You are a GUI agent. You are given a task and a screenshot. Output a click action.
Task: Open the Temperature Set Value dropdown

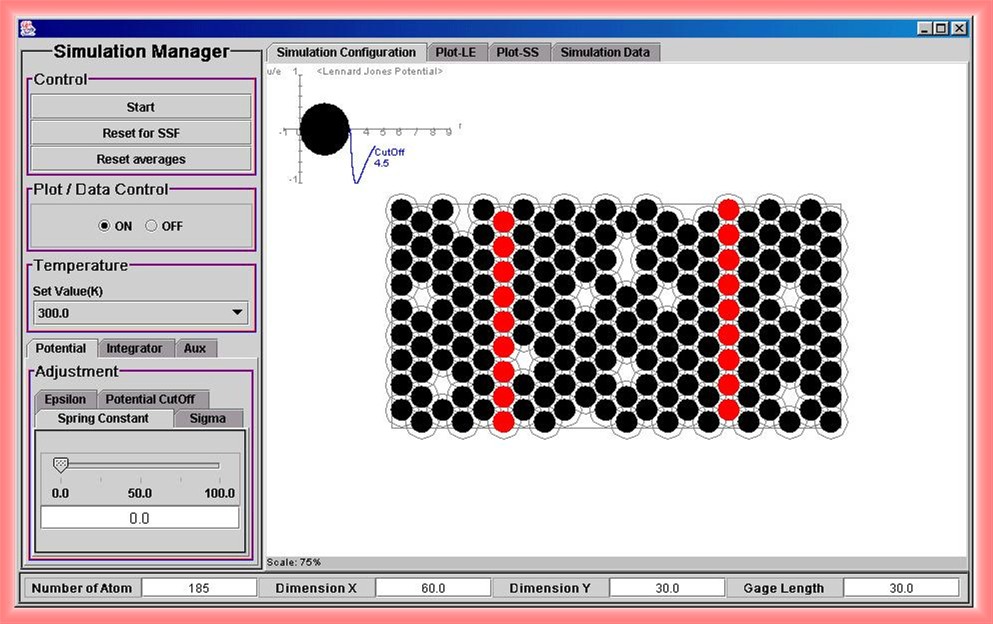tap(237, 312)
